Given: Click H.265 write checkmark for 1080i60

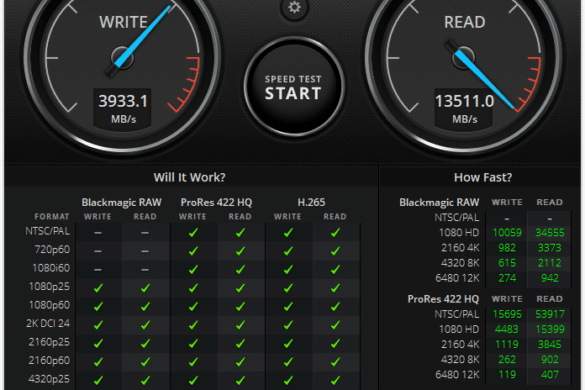Looking at the screenshot, I should click(x=288, y=269).
